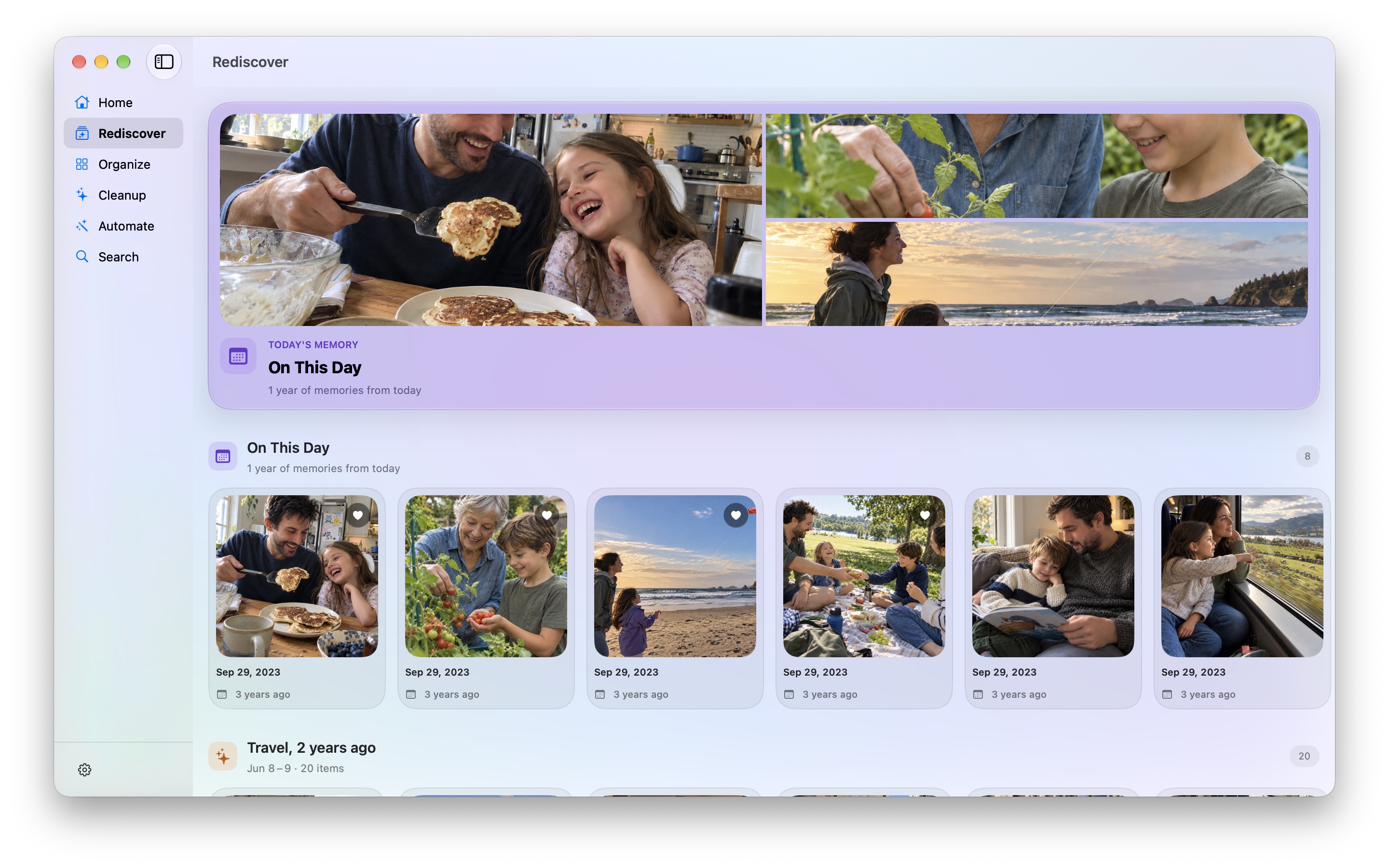1389x868 pixels.
Task: Click the small calendar icon on the train card
Action: (x=1168, y=694)
